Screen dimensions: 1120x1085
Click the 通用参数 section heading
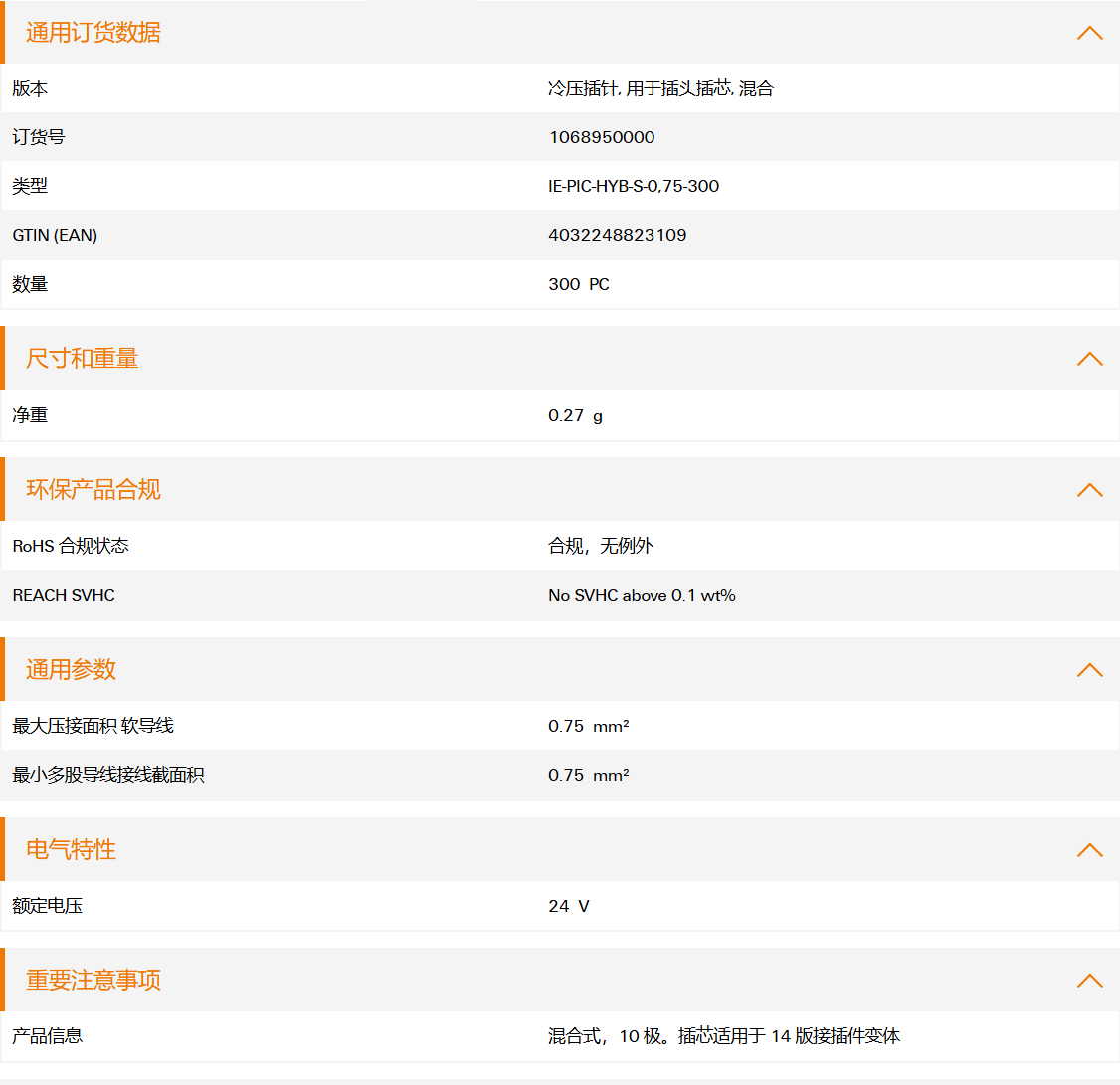tap(71, 670)
